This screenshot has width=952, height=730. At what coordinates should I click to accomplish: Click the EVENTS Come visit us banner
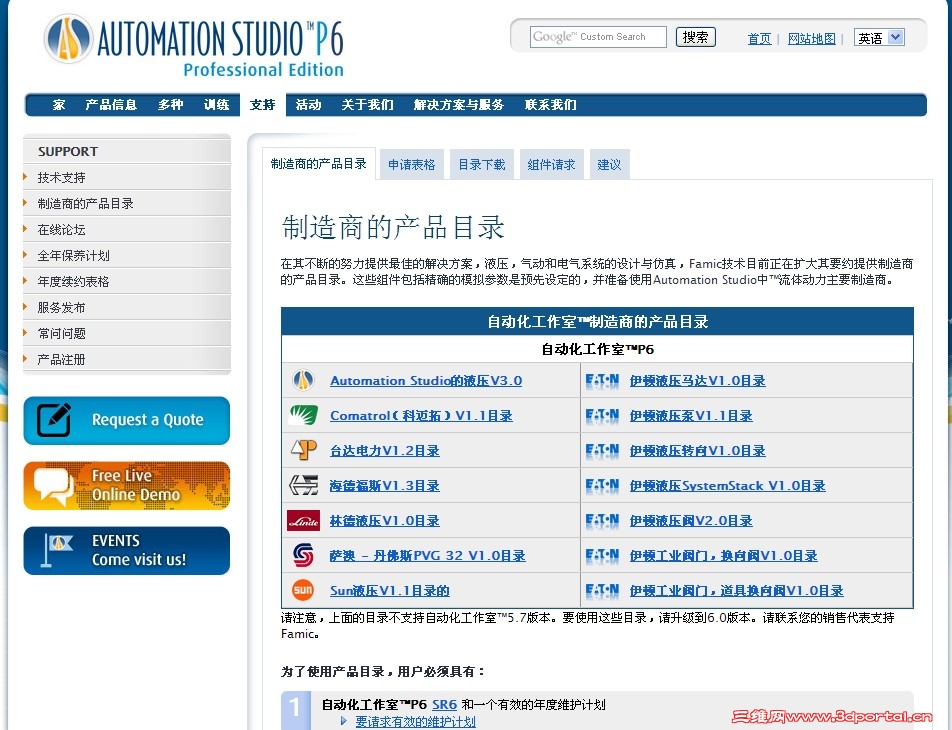pos(127,550)
